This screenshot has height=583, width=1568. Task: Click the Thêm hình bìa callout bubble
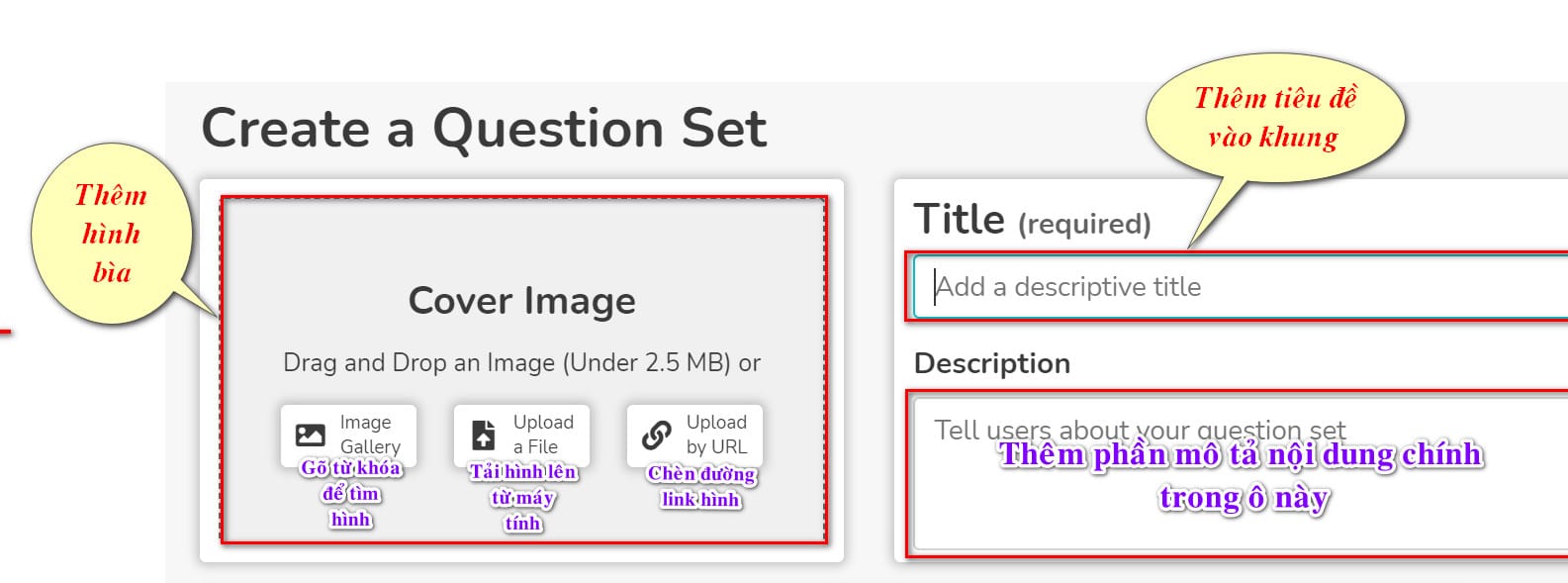click(111, 234)
